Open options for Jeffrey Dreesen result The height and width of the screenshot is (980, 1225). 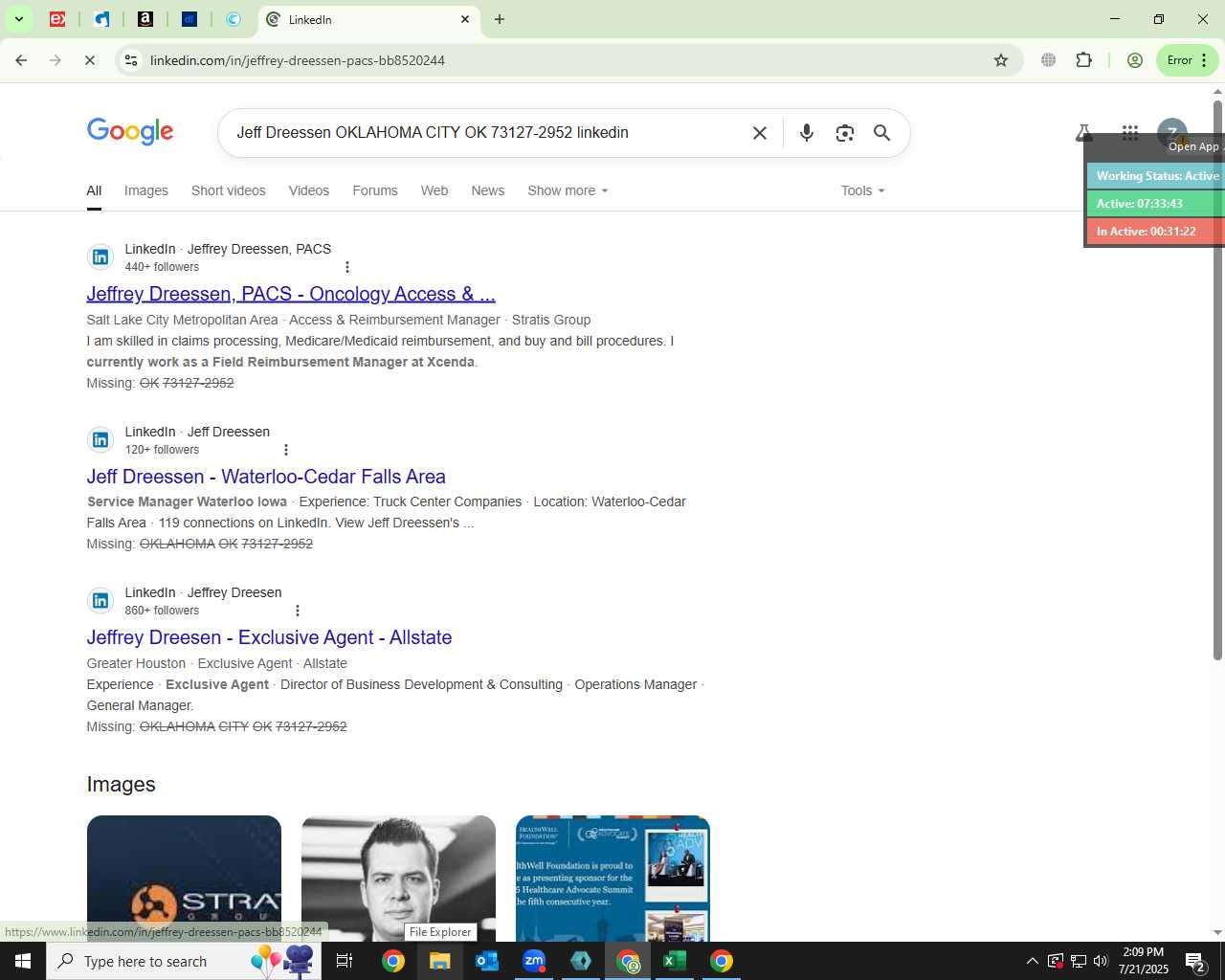[x=298, y=611]
